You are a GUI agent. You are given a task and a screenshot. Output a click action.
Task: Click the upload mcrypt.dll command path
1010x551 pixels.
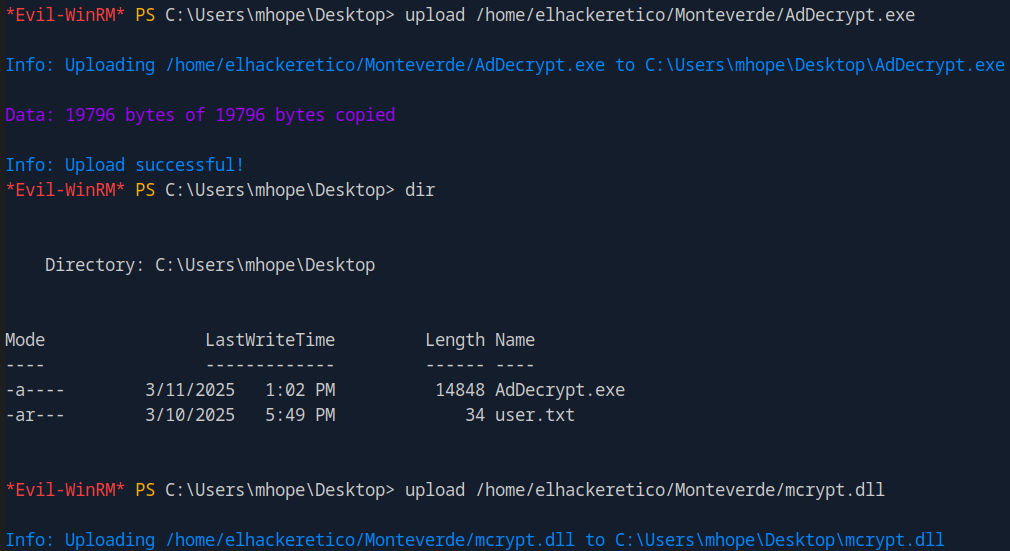coord(680,490)
